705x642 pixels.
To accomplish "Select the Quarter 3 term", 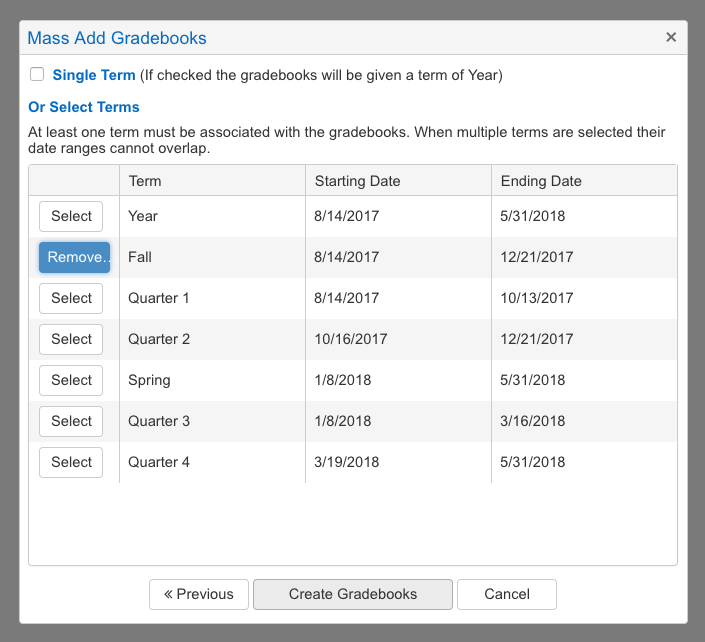I will coord(71,421).
